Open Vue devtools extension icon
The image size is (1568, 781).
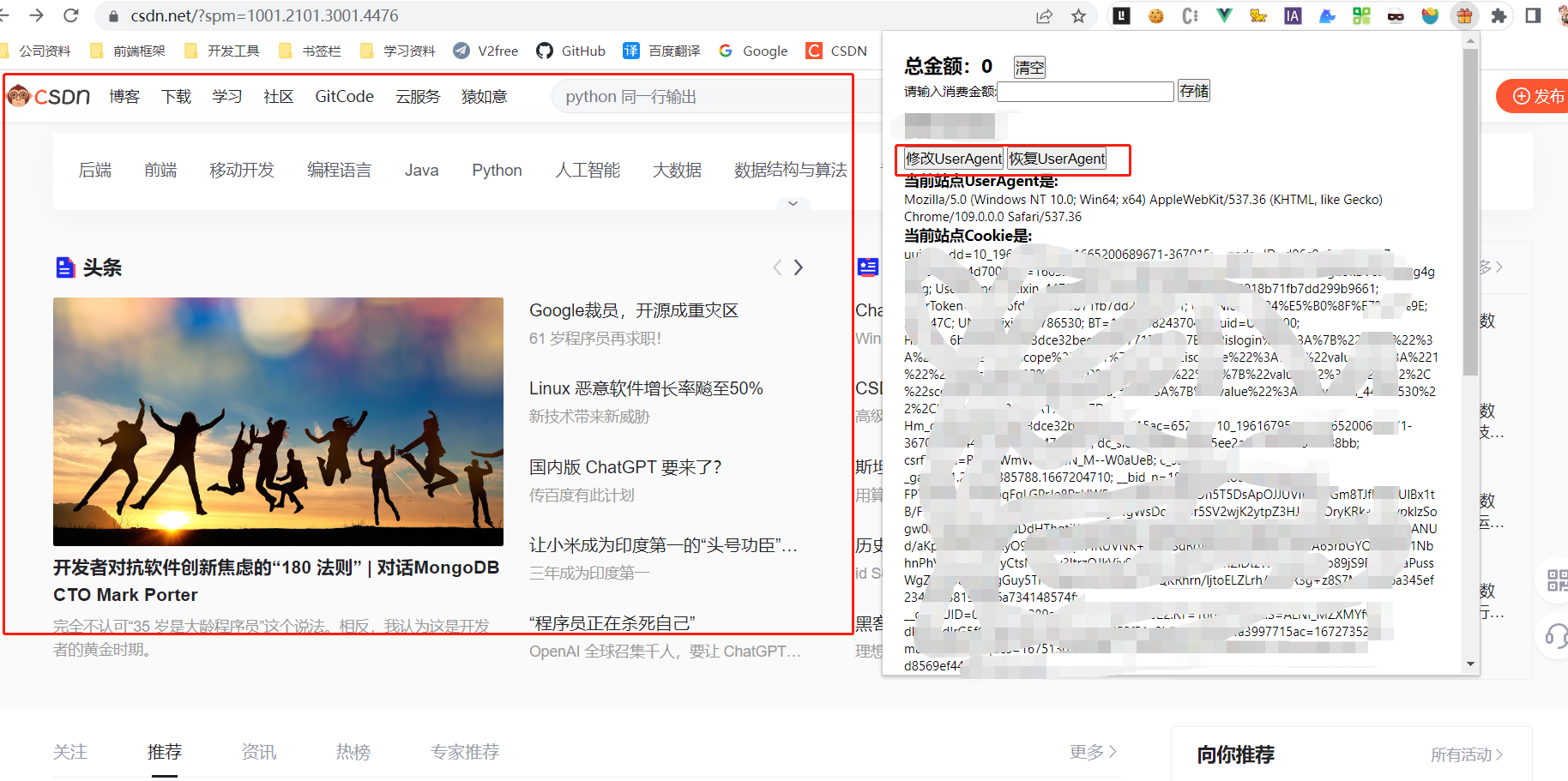[1224, 15]
